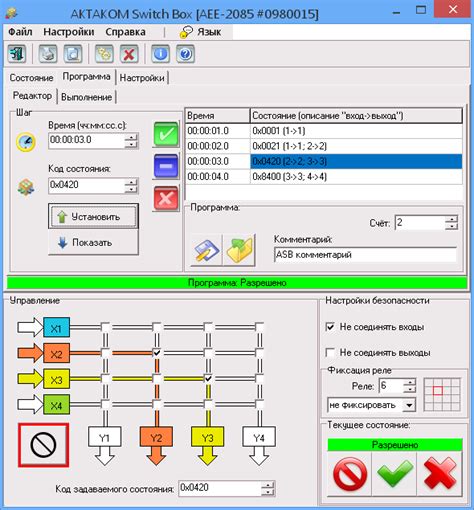Viewport: 474px width, 510px height.
Task: Uncheck 'Не соединять входы' checkbox
Action: click(x=330, y=327)
